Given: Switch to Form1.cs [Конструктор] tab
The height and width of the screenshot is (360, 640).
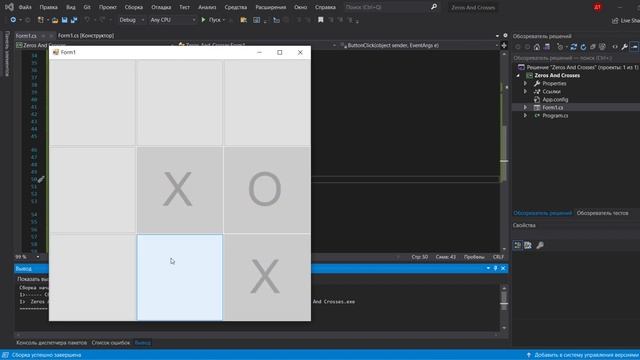Looking at the screenshot, I should click(x=86, y=36).
